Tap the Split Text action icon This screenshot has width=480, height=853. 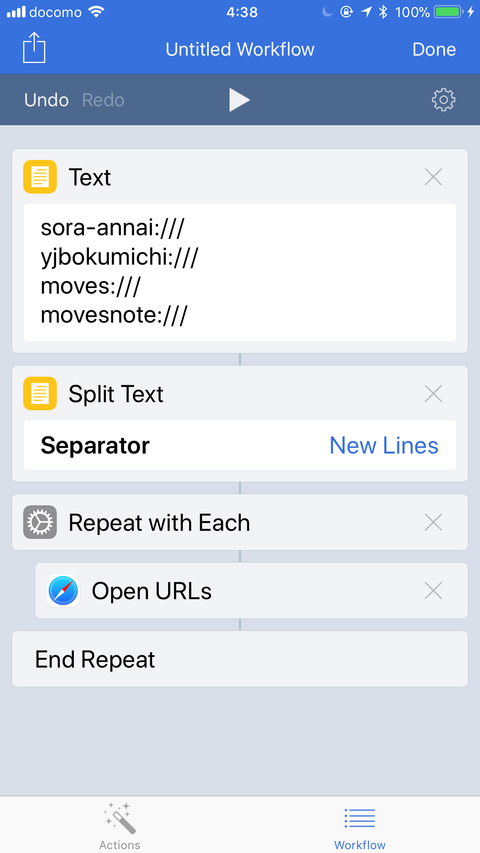click(x=40, y=393)
